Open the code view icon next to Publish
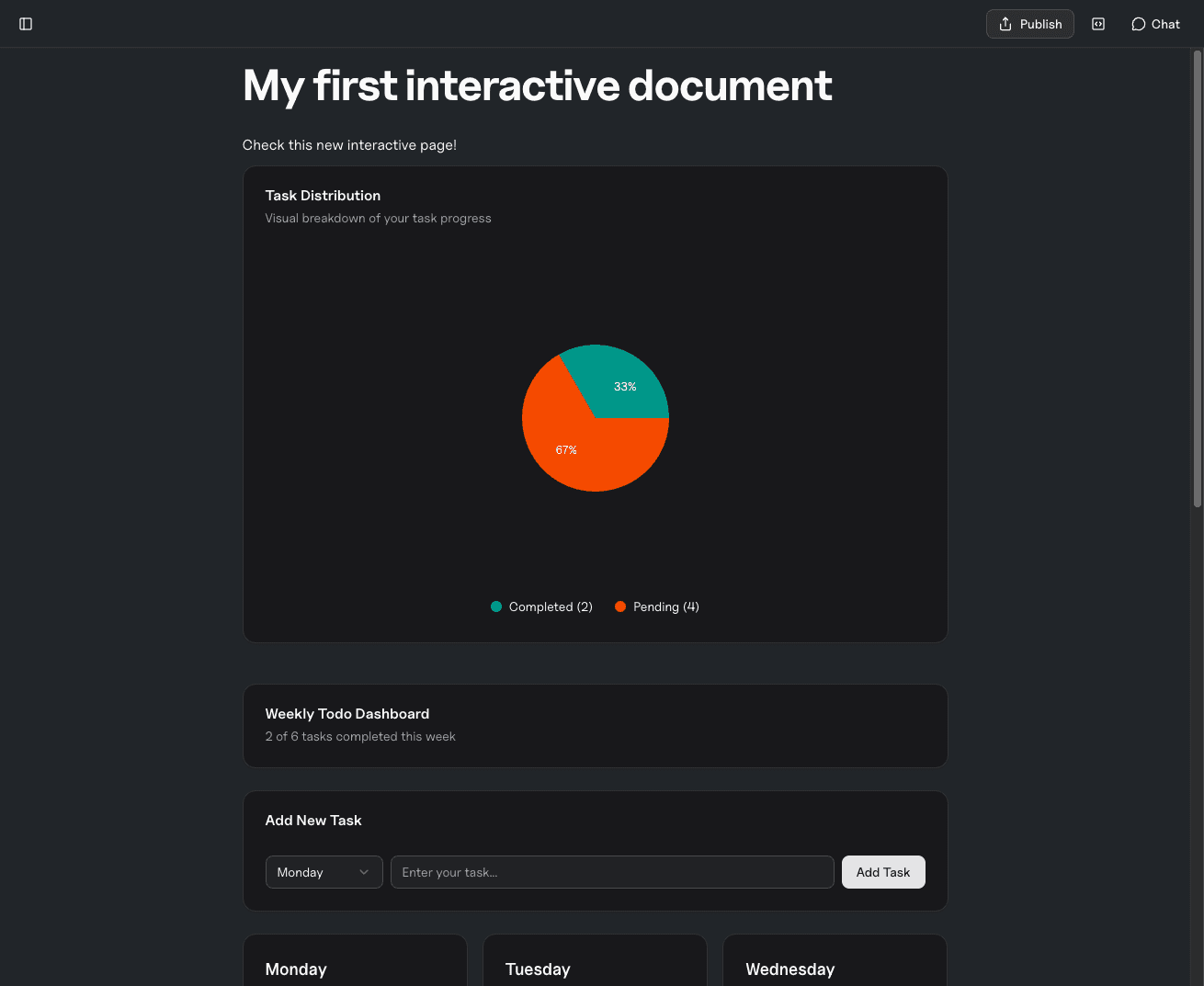The image size is (1204, 986). pyautogui.click(x=1098, y=23)
